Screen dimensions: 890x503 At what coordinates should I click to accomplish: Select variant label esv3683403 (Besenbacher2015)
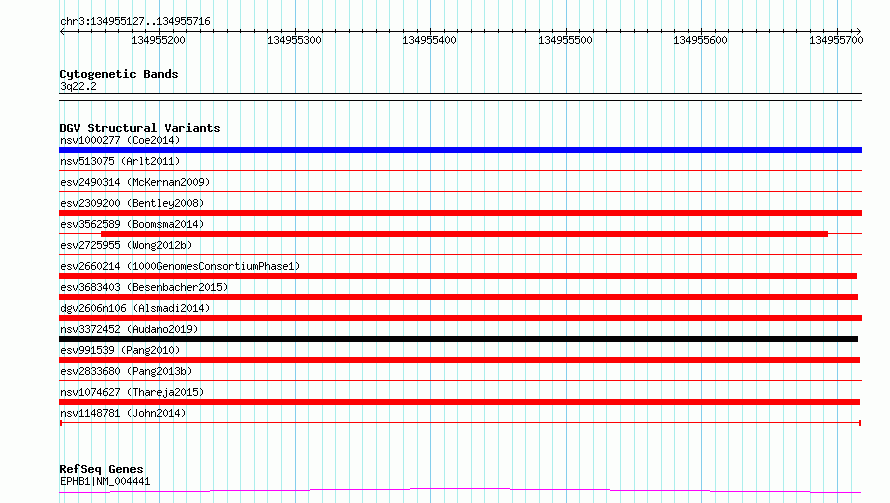[144, 287]
